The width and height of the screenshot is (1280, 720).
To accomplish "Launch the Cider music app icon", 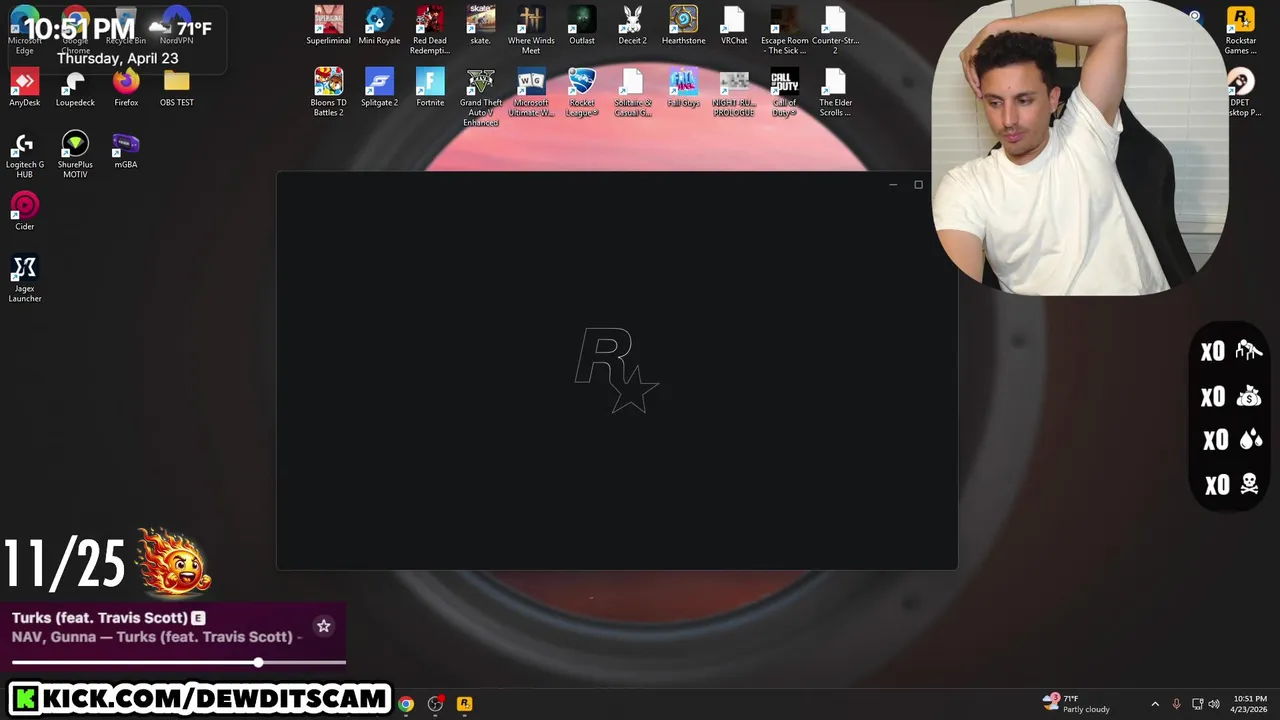I will point(25,212).
